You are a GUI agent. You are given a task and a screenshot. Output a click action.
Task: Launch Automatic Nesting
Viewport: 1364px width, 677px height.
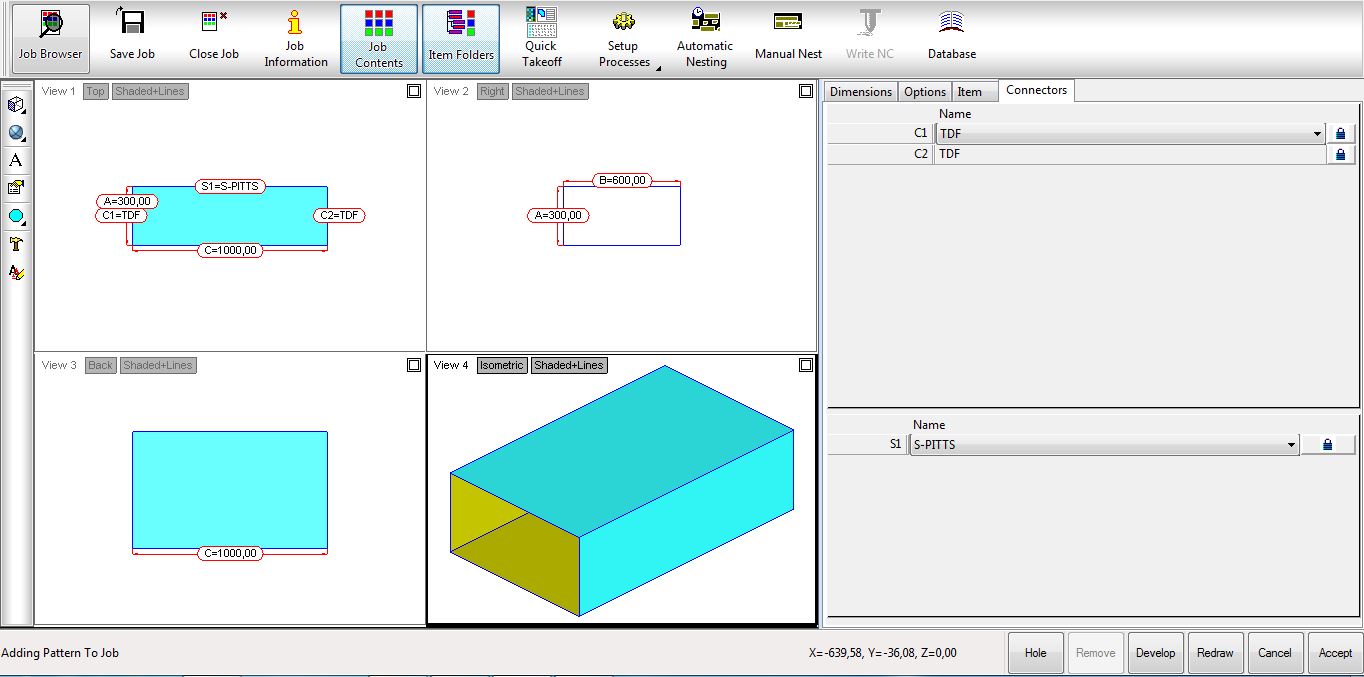pos(705,38)
